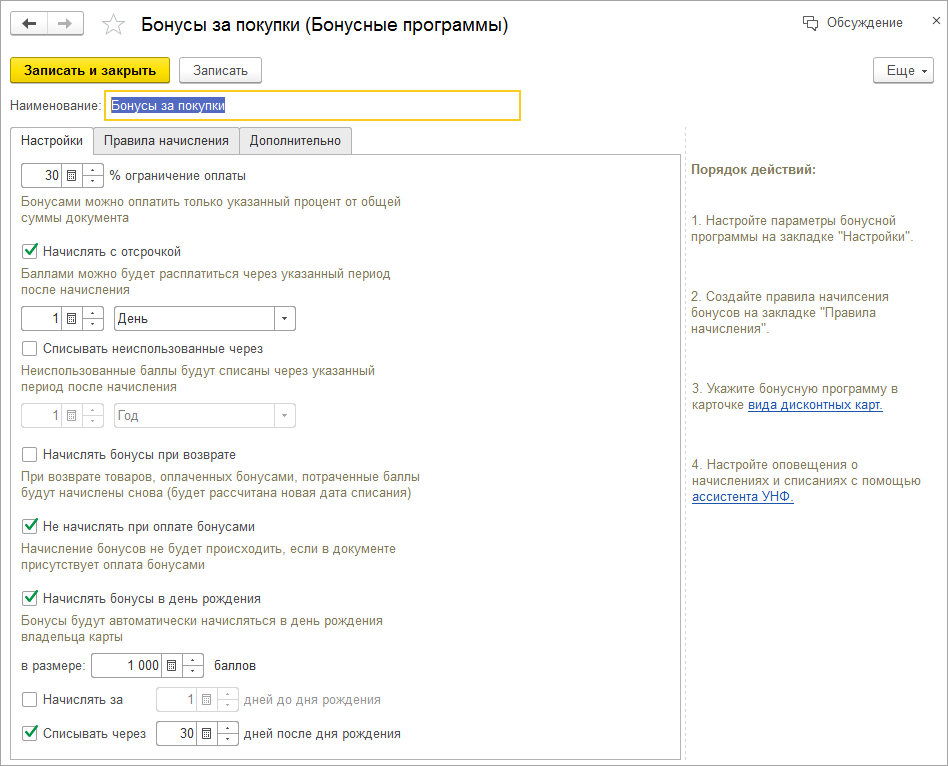Click the Наименование text field

pos(313,105)
